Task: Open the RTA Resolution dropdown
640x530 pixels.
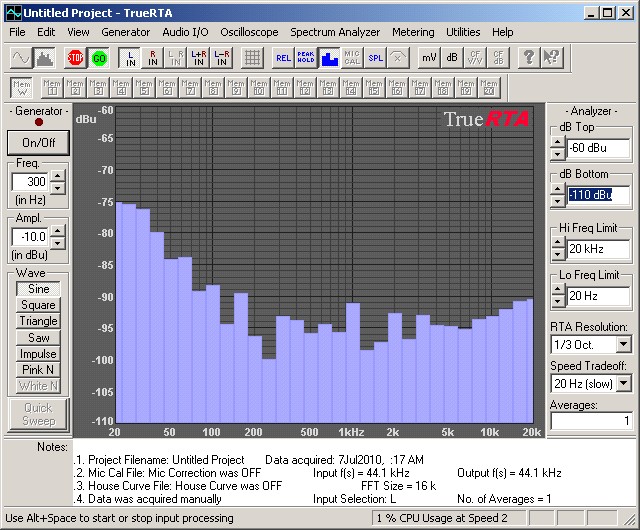Action: (623, 344)
